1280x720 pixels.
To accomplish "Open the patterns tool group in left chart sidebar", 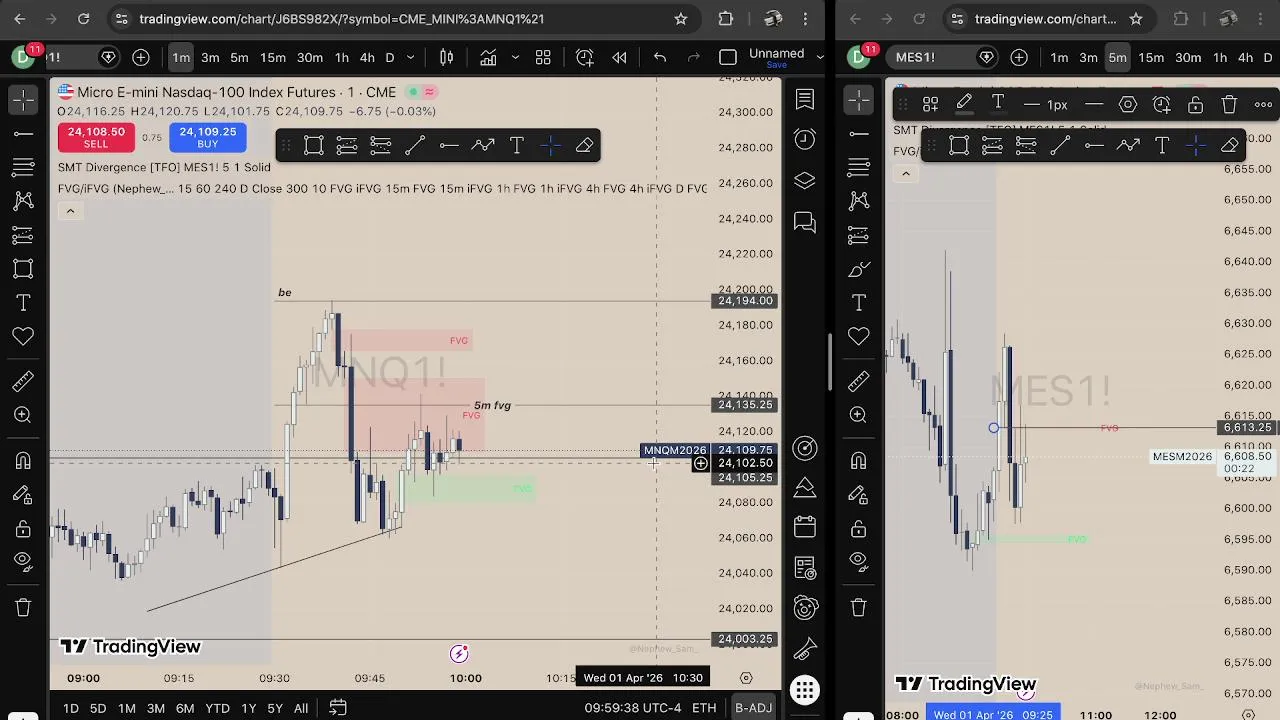I will pos(23,200).
